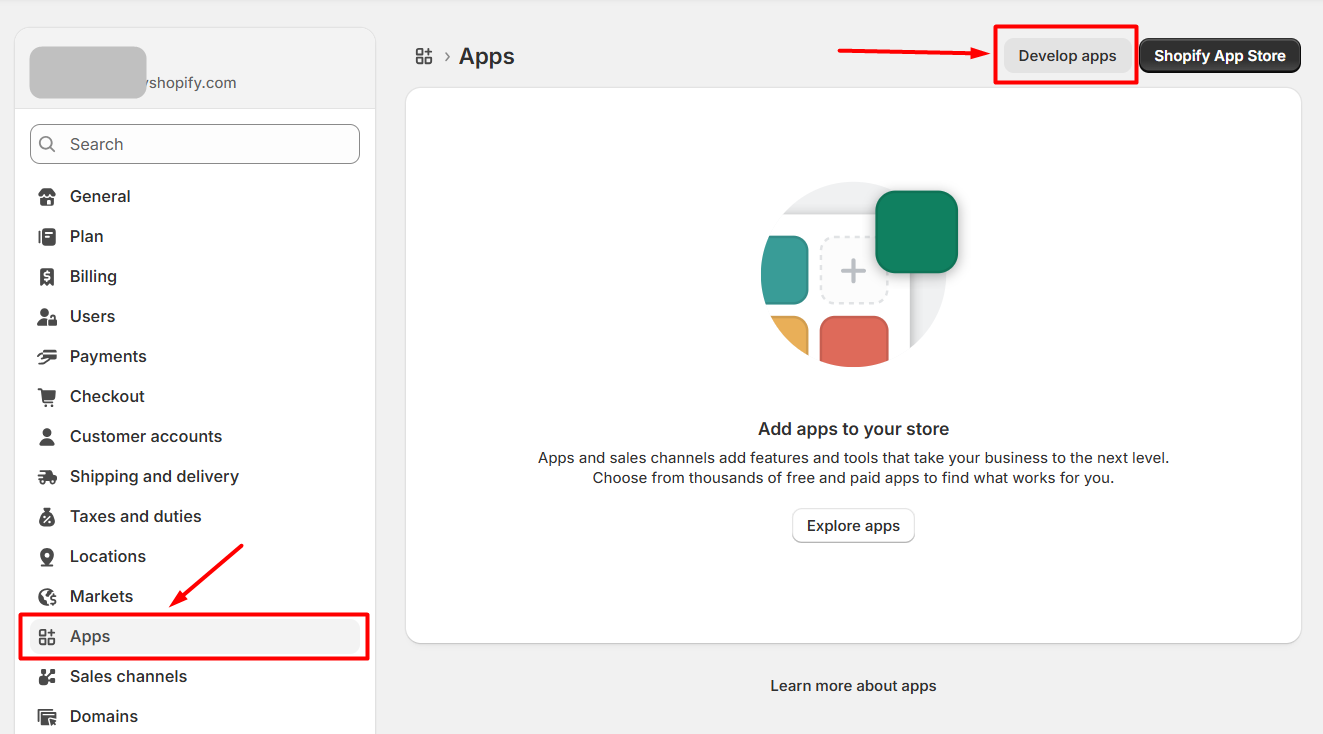Open the Plan settings page

[86, 236]
